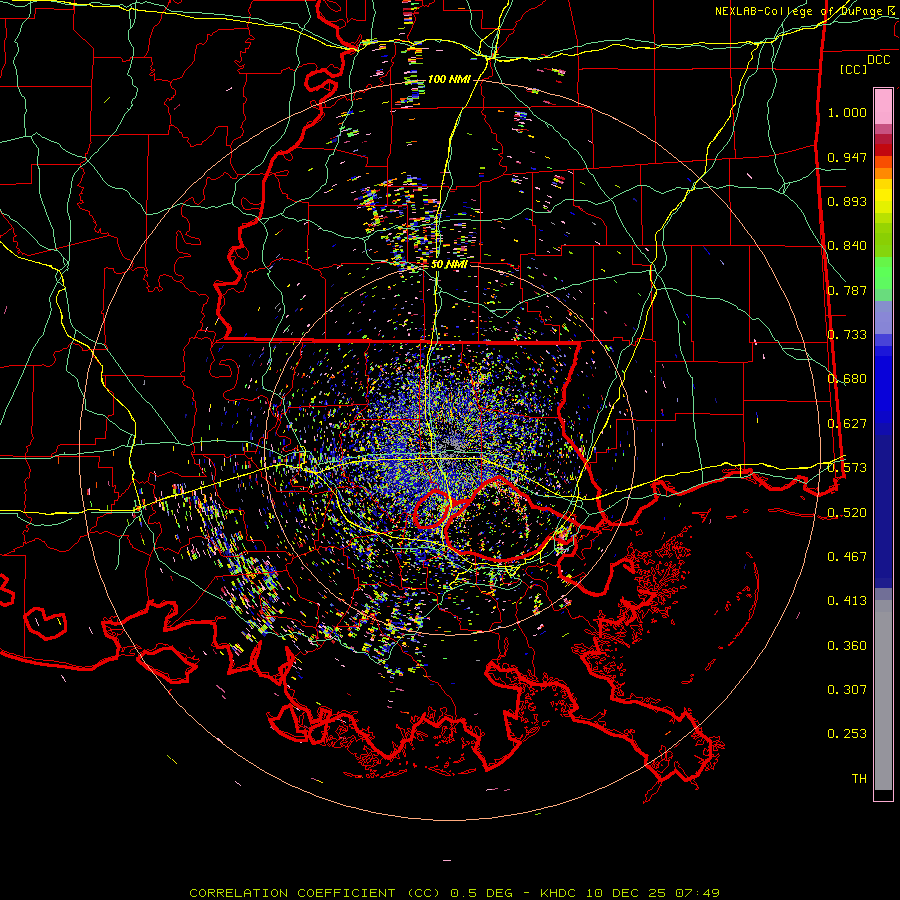Click the 100 NMI range ring label
The width and height of the screenshot is (900, 900).
point(449,79)
